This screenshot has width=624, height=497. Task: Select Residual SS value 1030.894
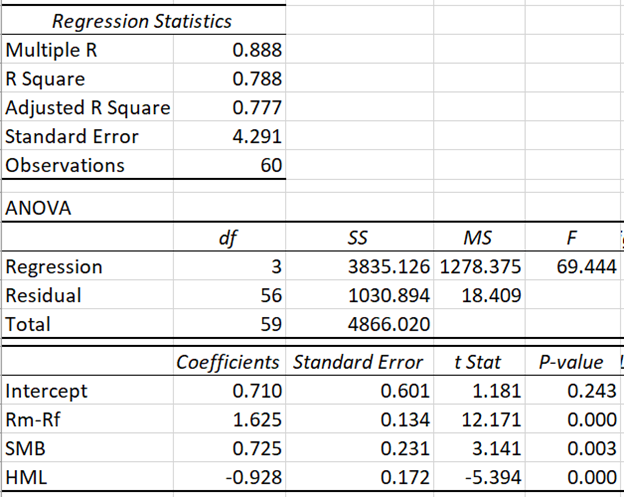[389, 296]
